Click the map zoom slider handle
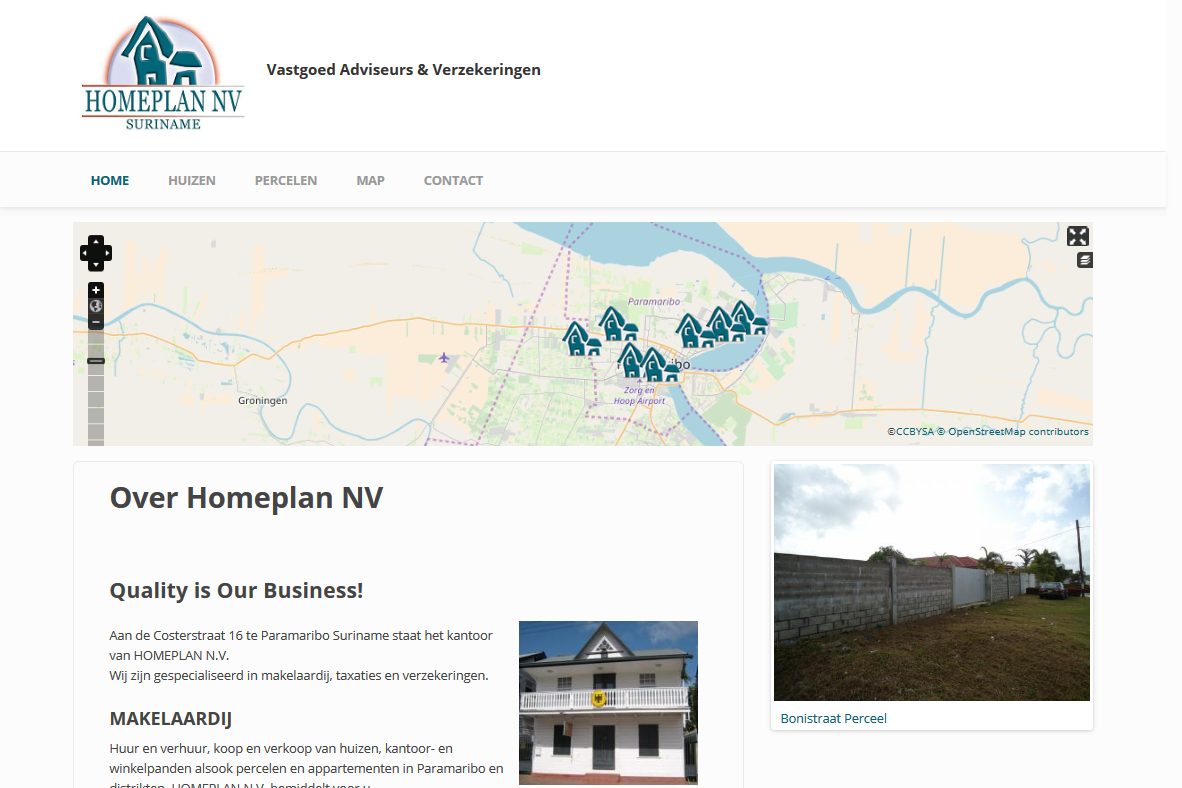This screenshot has width=1182, height=788. click(x=96, y=360)
